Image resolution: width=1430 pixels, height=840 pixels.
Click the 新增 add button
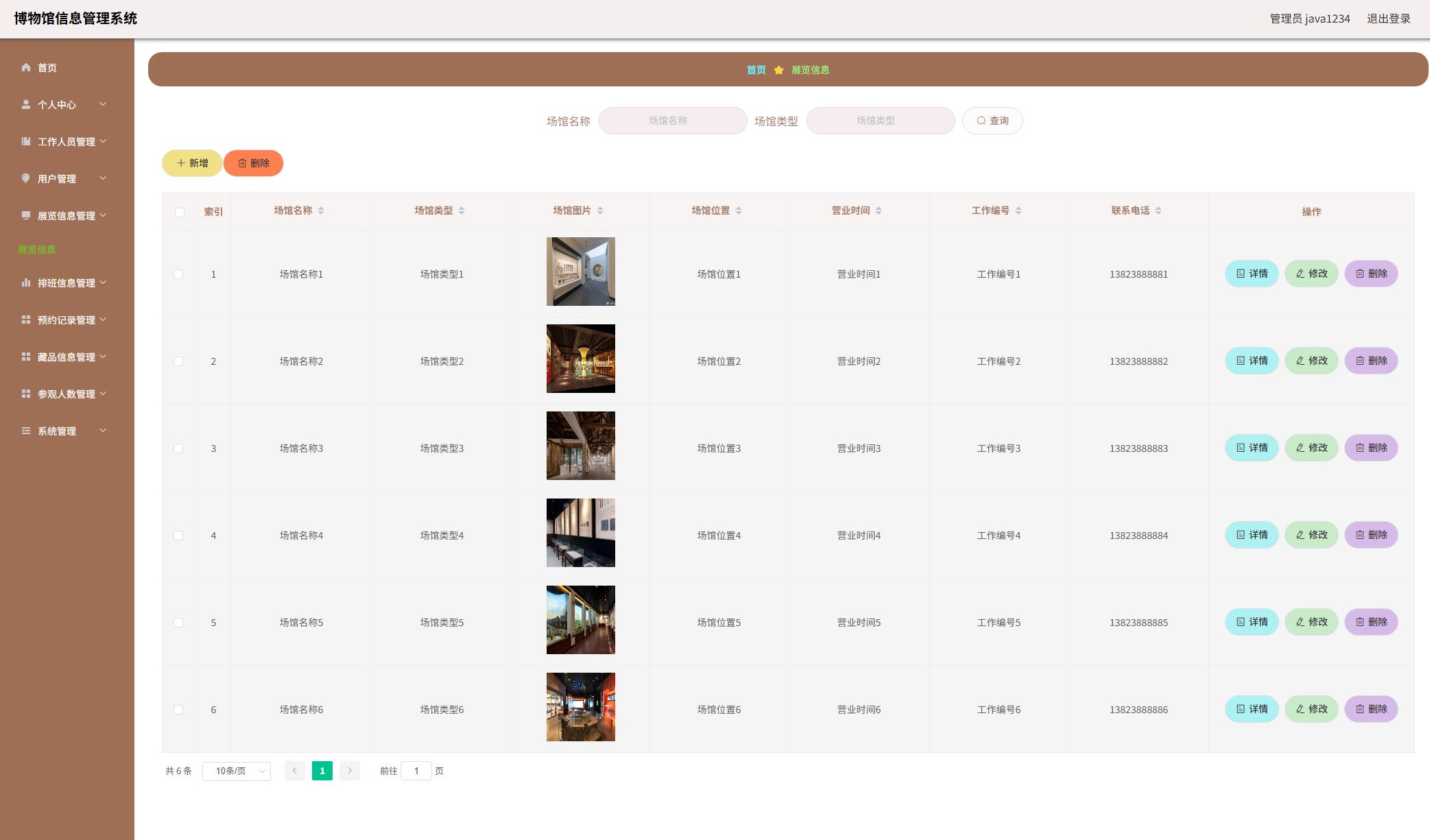[x=192, y=163]
